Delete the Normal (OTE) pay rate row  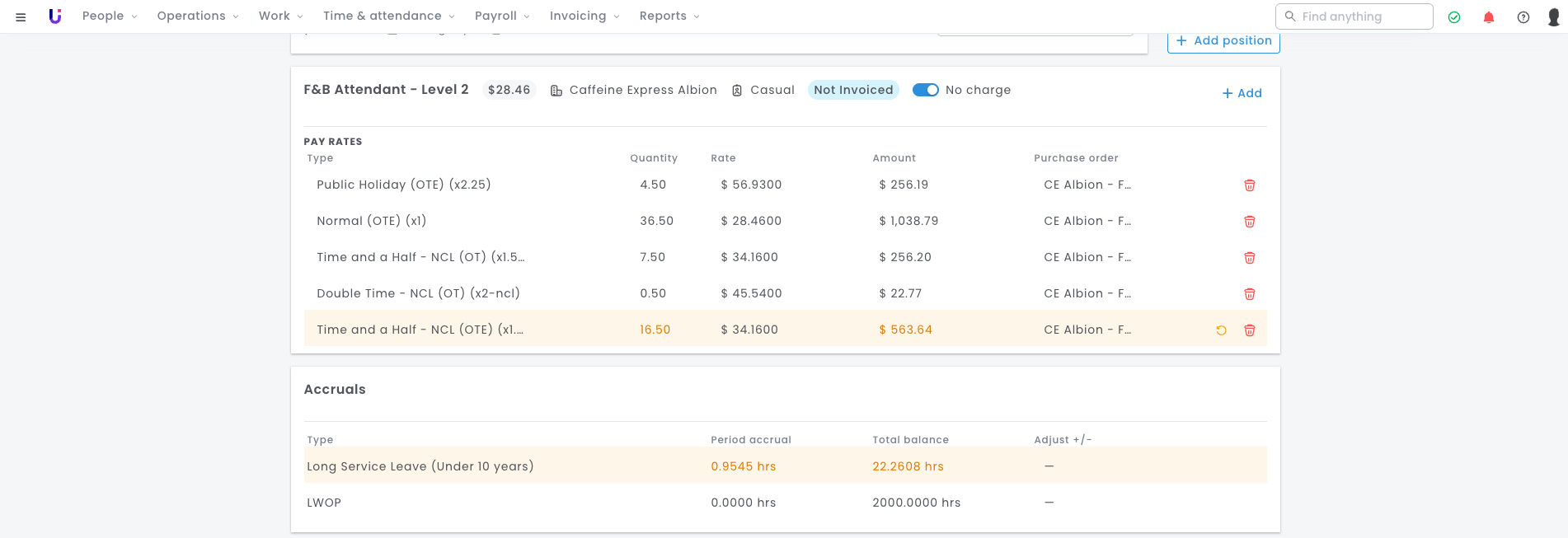coord(1250,222)
